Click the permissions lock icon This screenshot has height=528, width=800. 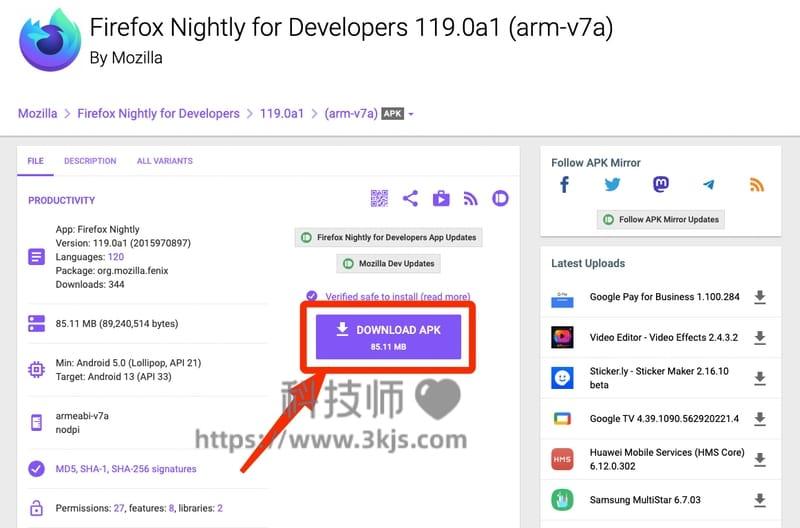click(x=36, y=508)
